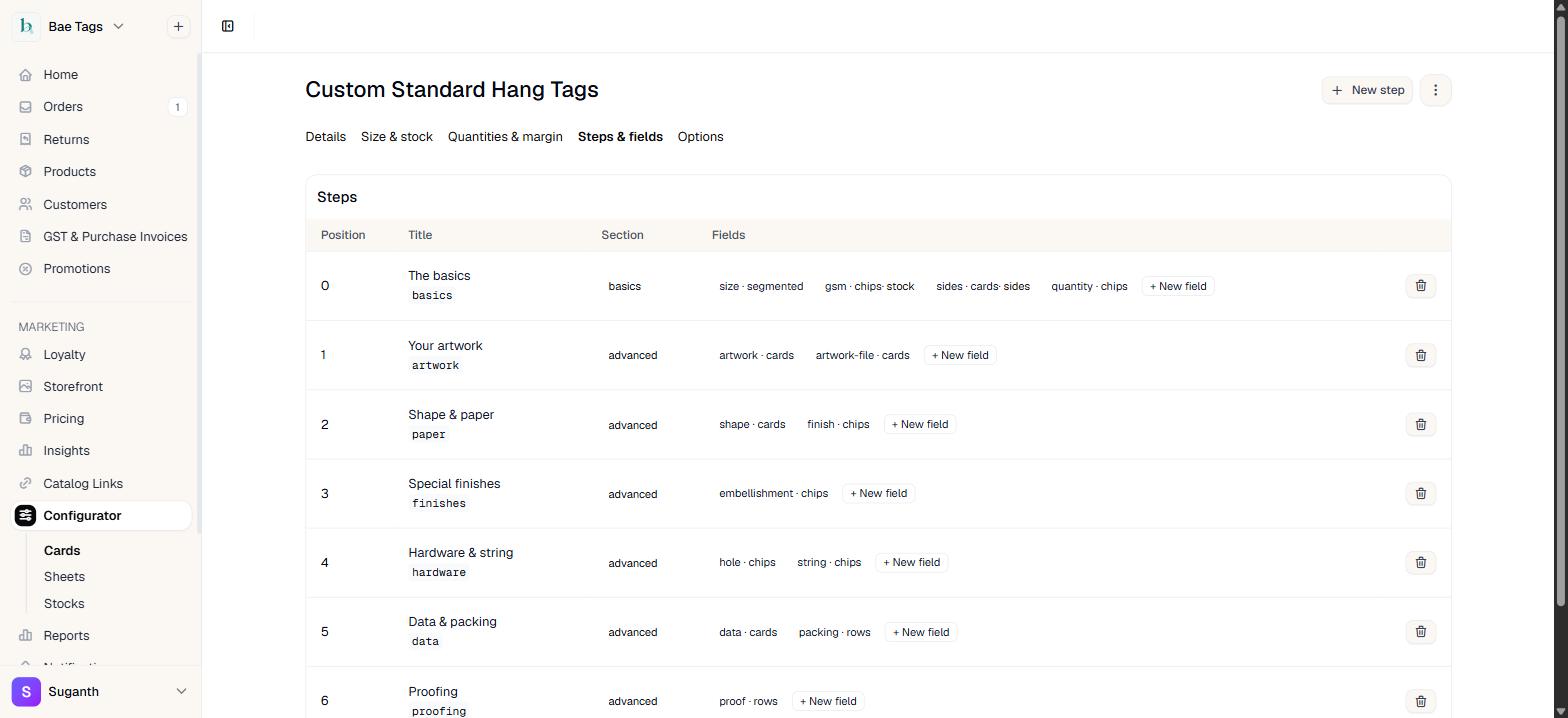
Task: Delete the Shape & paper step
Action: [x=1420, y=424]
